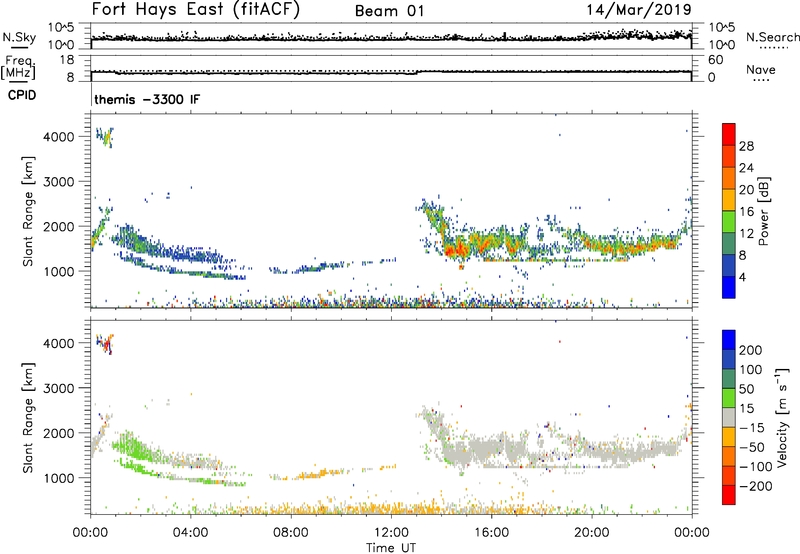Click the light green 12–16 dB Power segment
This screenshot has height=554, width=800.
tap(729, 221)
